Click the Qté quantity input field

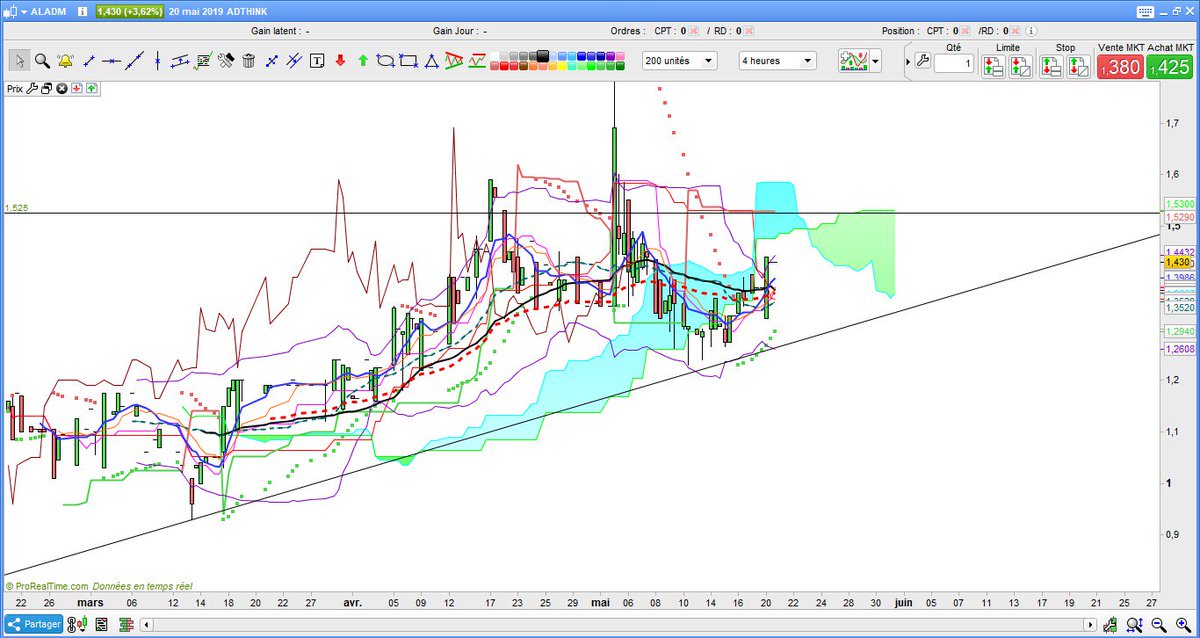tap(955, 64)
